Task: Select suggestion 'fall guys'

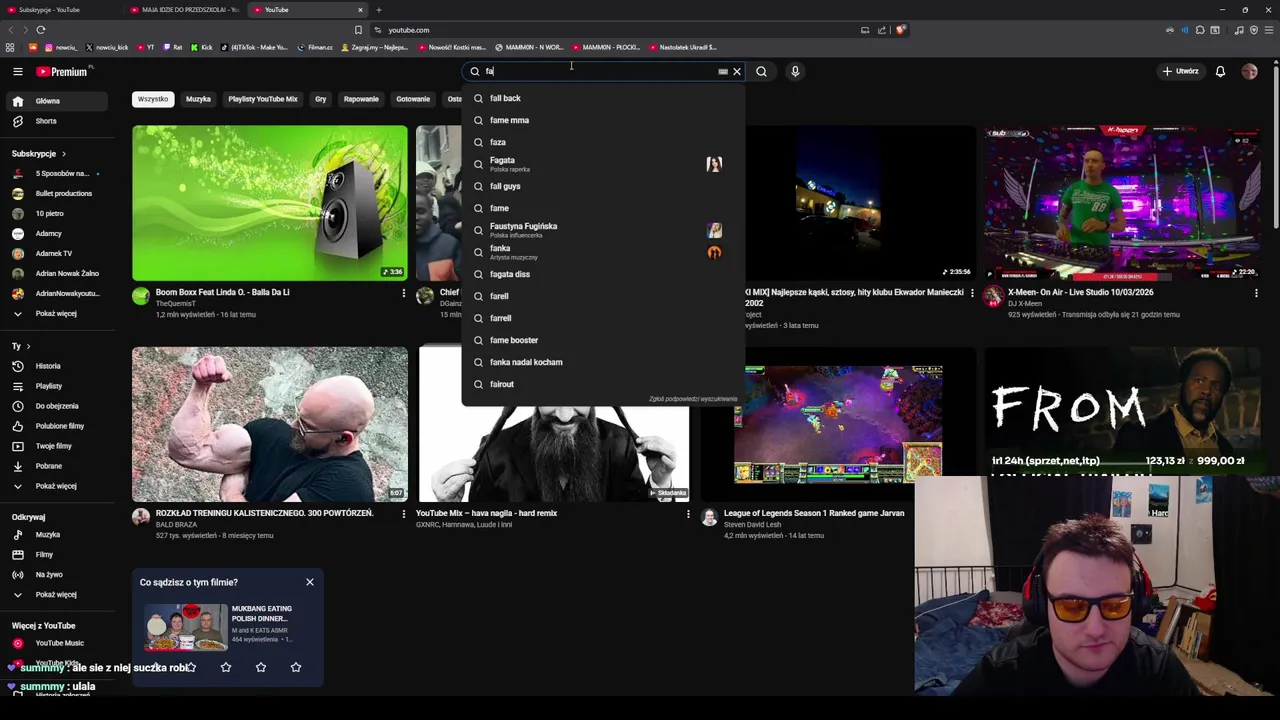Action: click(603, 186)
